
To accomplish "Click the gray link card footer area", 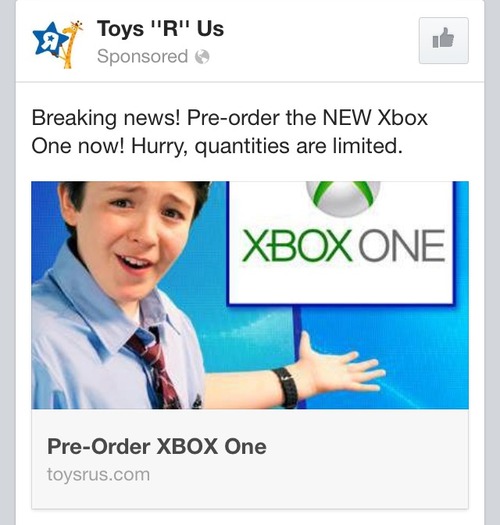I will point(250,459).
